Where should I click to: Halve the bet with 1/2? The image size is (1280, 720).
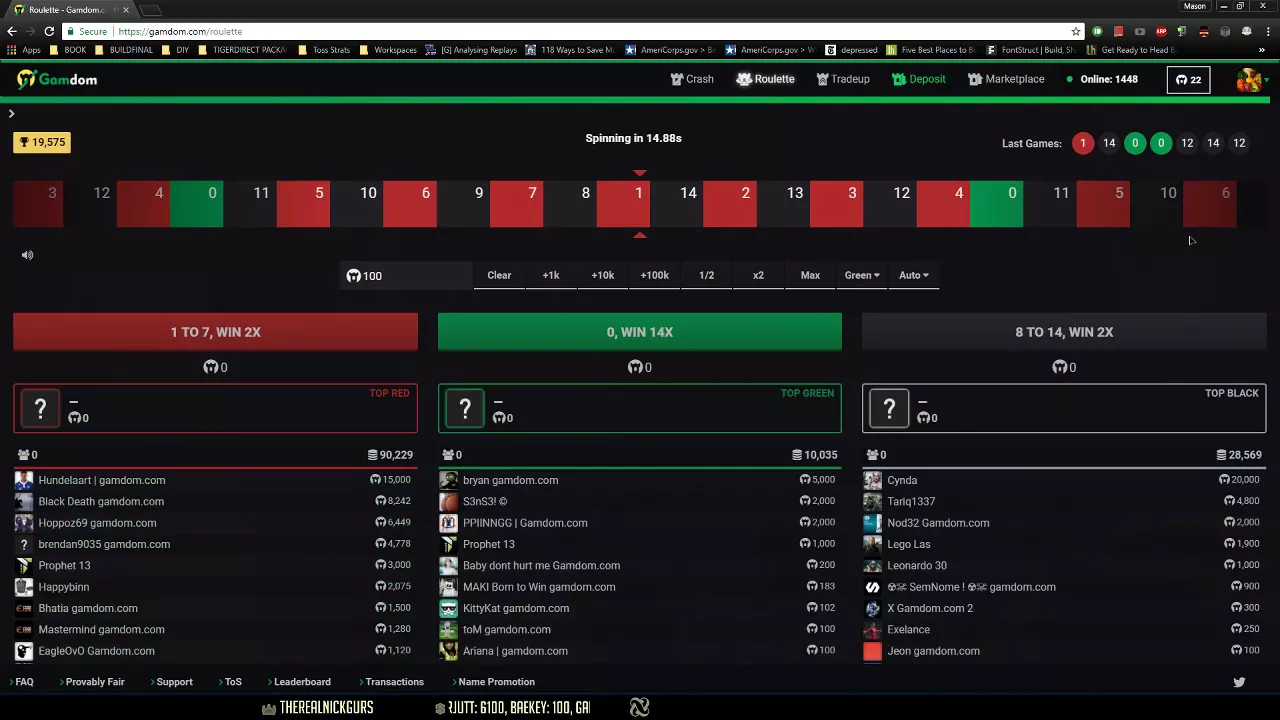[707, 276]
